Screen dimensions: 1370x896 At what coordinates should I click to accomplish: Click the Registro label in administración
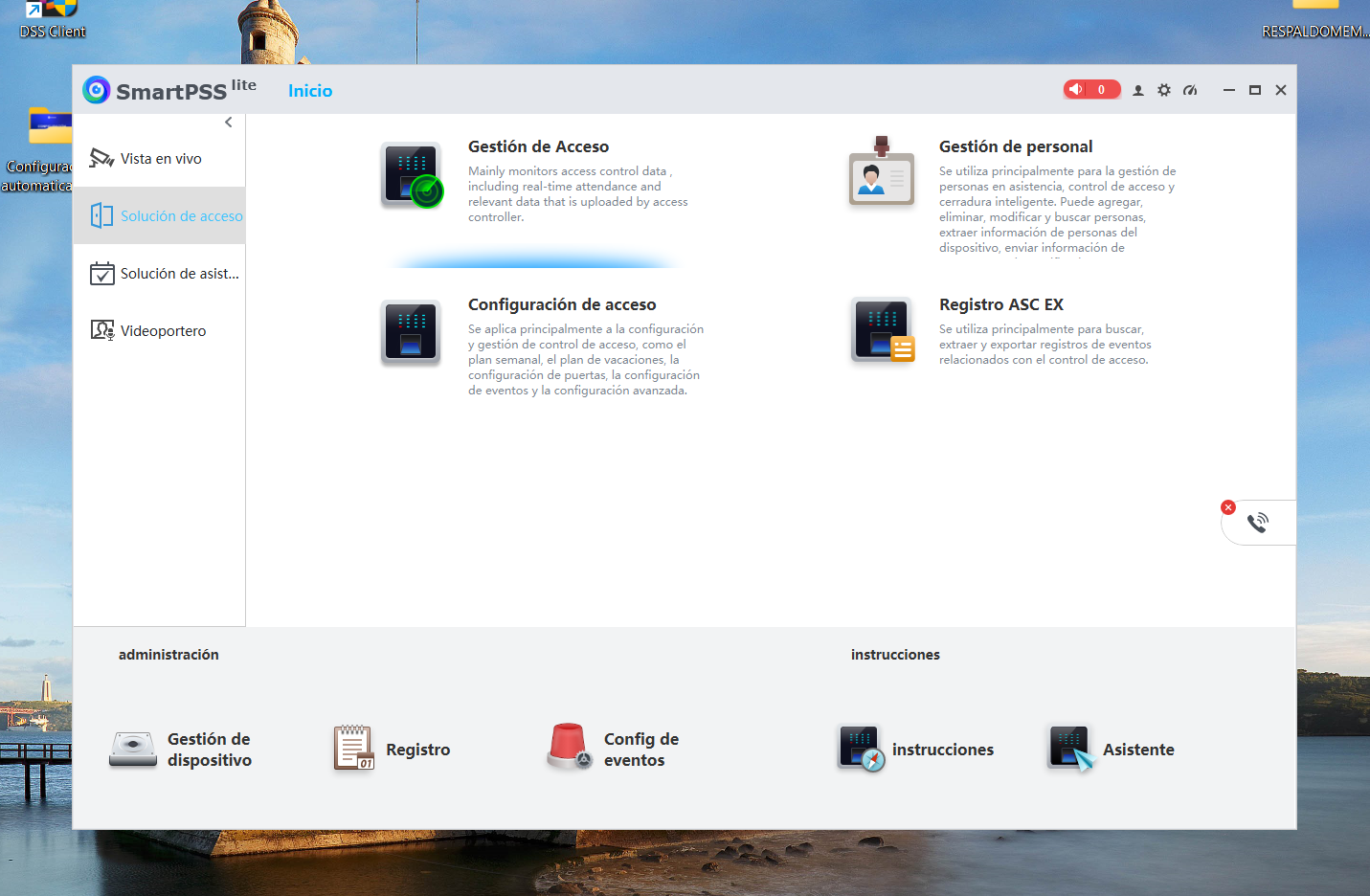[x=418, y=750]
